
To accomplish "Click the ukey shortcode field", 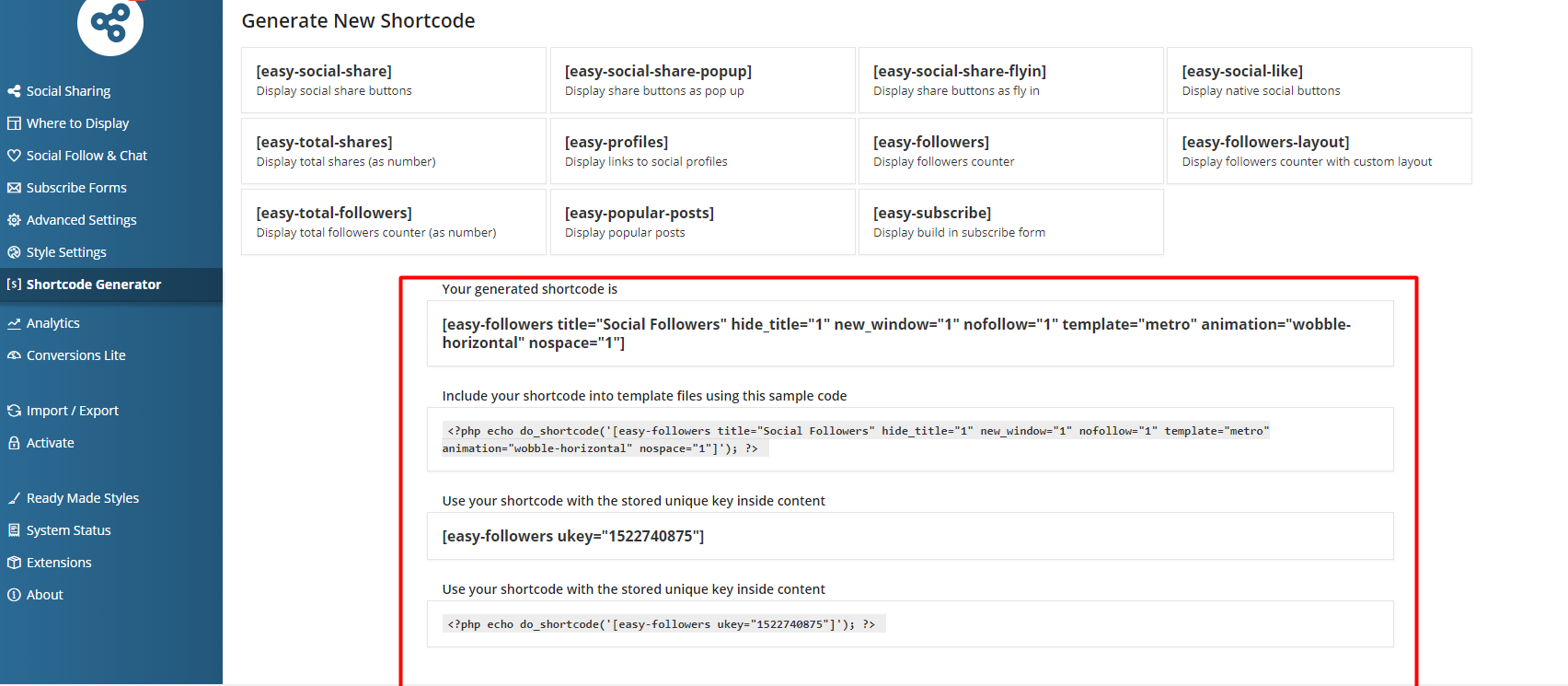I will pos(909,536).
